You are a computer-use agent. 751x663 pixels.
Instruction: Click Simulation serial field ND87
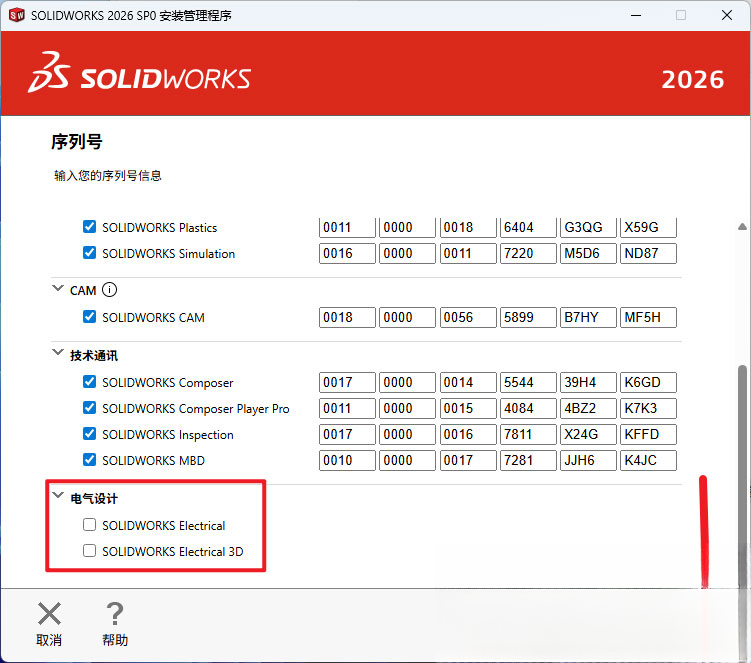click(648, 253)
